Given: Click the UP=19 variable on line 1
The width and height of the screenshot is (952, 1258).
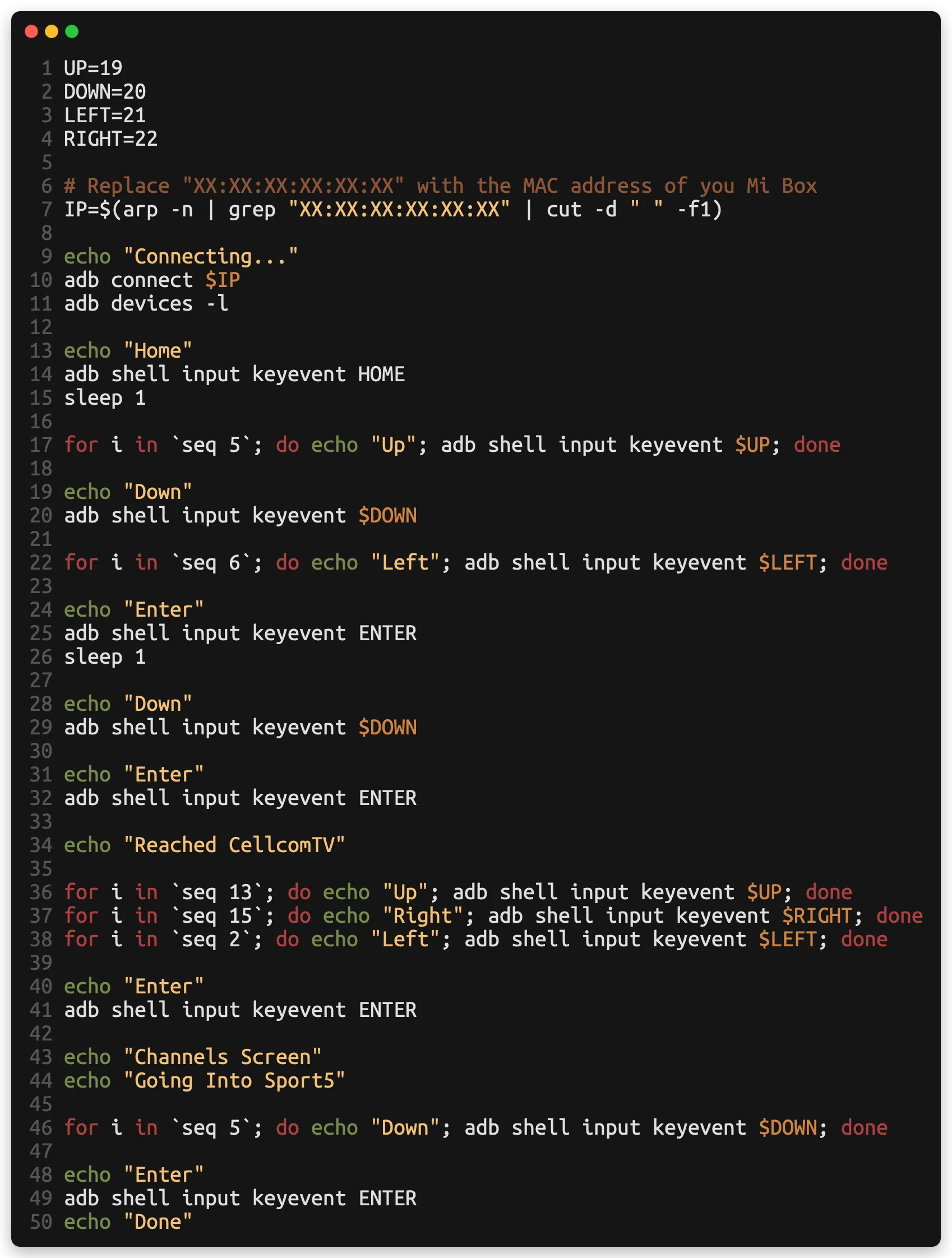Looking at the screenshot, I should 93,68.
